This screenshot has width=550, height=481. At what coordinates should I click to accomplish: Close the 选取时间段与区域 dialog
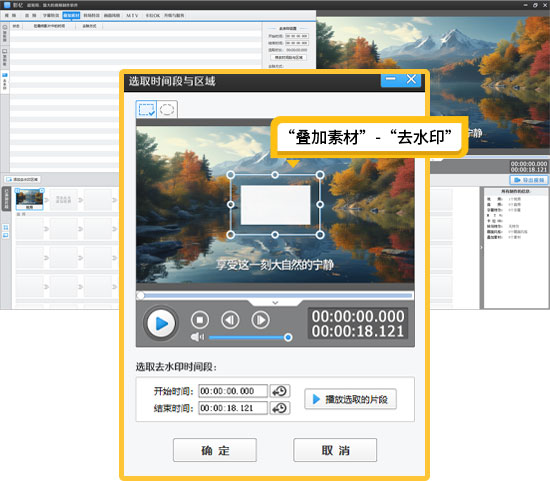point(411,80)
